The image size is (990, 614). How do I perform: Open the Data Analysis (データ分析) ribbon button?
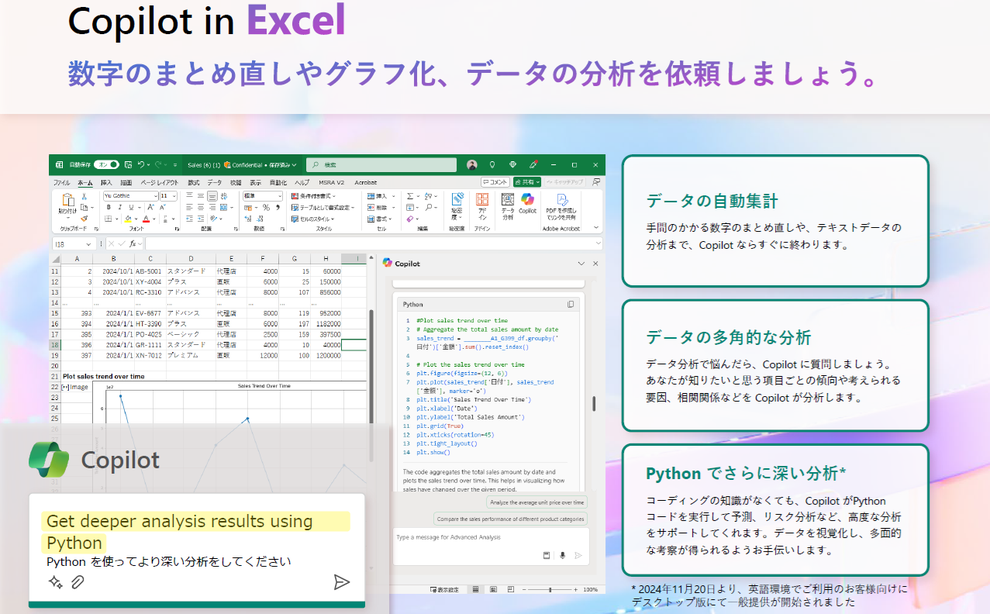(508, 206)
